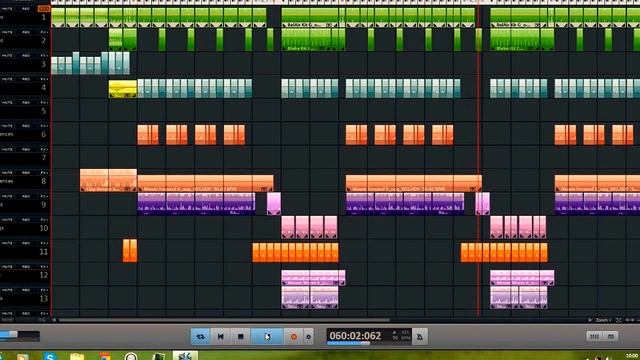
Task: Click the rightmost view button in transport bar
Action: pos(611,336)
